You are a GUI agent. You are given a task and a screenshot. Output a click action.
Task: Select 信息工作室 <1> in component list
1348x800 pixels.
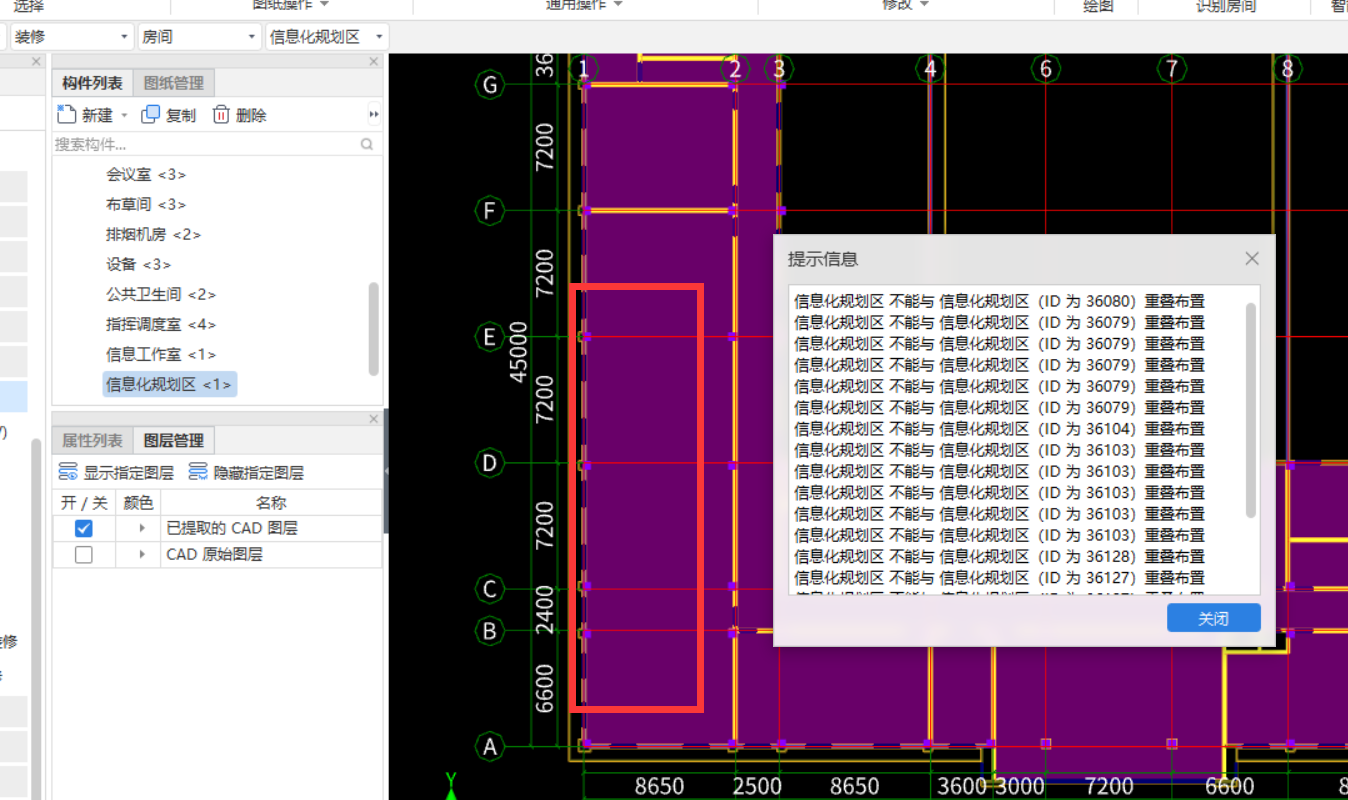[x=161, y=354]
